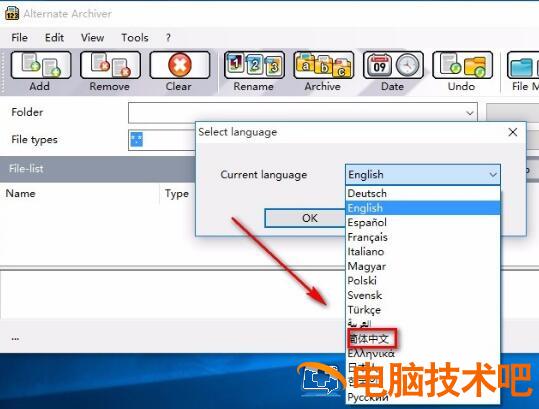Collapse the Current language combo box
The width and height of the screenshot is (539, 409).
pyautogui.click(x=493, y=175)
